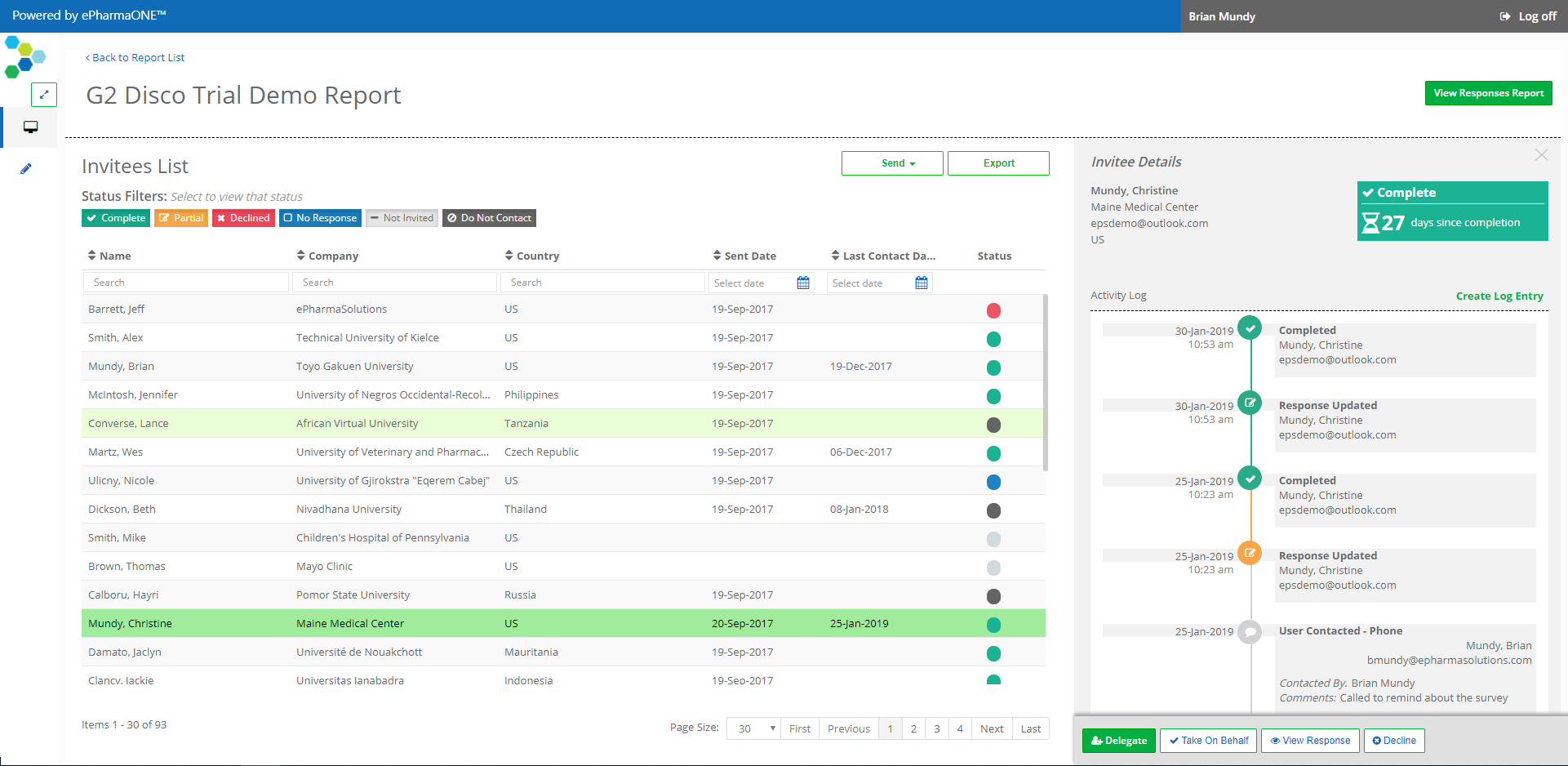Click the status dot for Damato, Jaclyn
The height and width of the screenshot is (766, 1568).
click(993, 653)
